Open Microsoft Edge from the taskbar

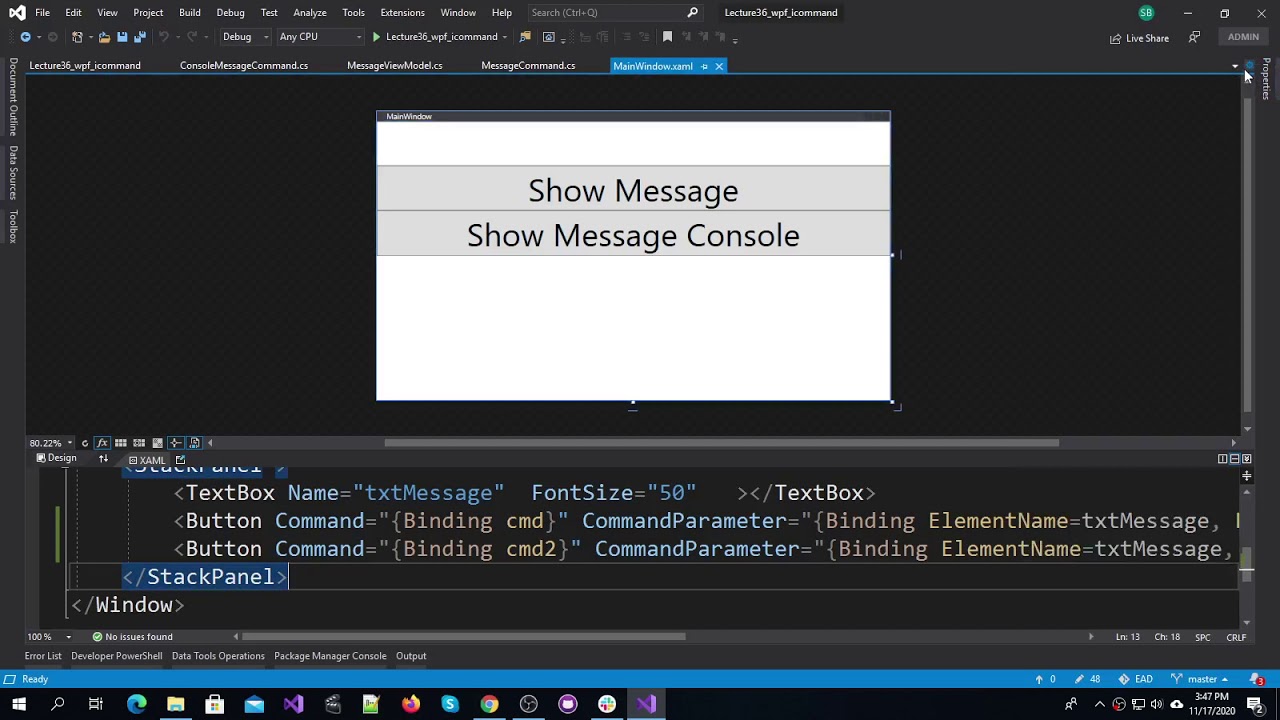pyautogui.click(x=136, y=704)
